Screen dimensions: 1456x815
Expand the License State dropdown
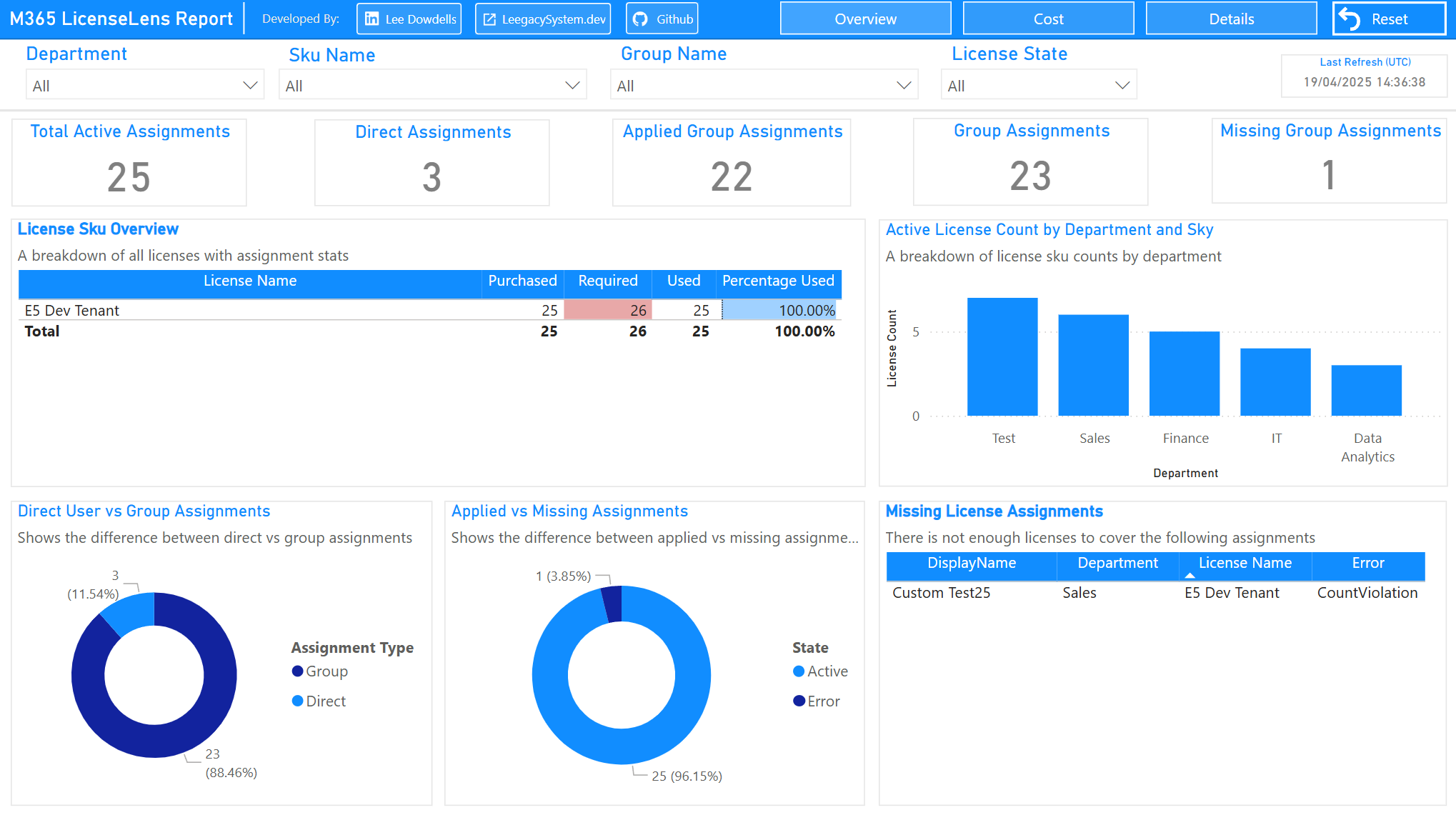point(1122,86)
